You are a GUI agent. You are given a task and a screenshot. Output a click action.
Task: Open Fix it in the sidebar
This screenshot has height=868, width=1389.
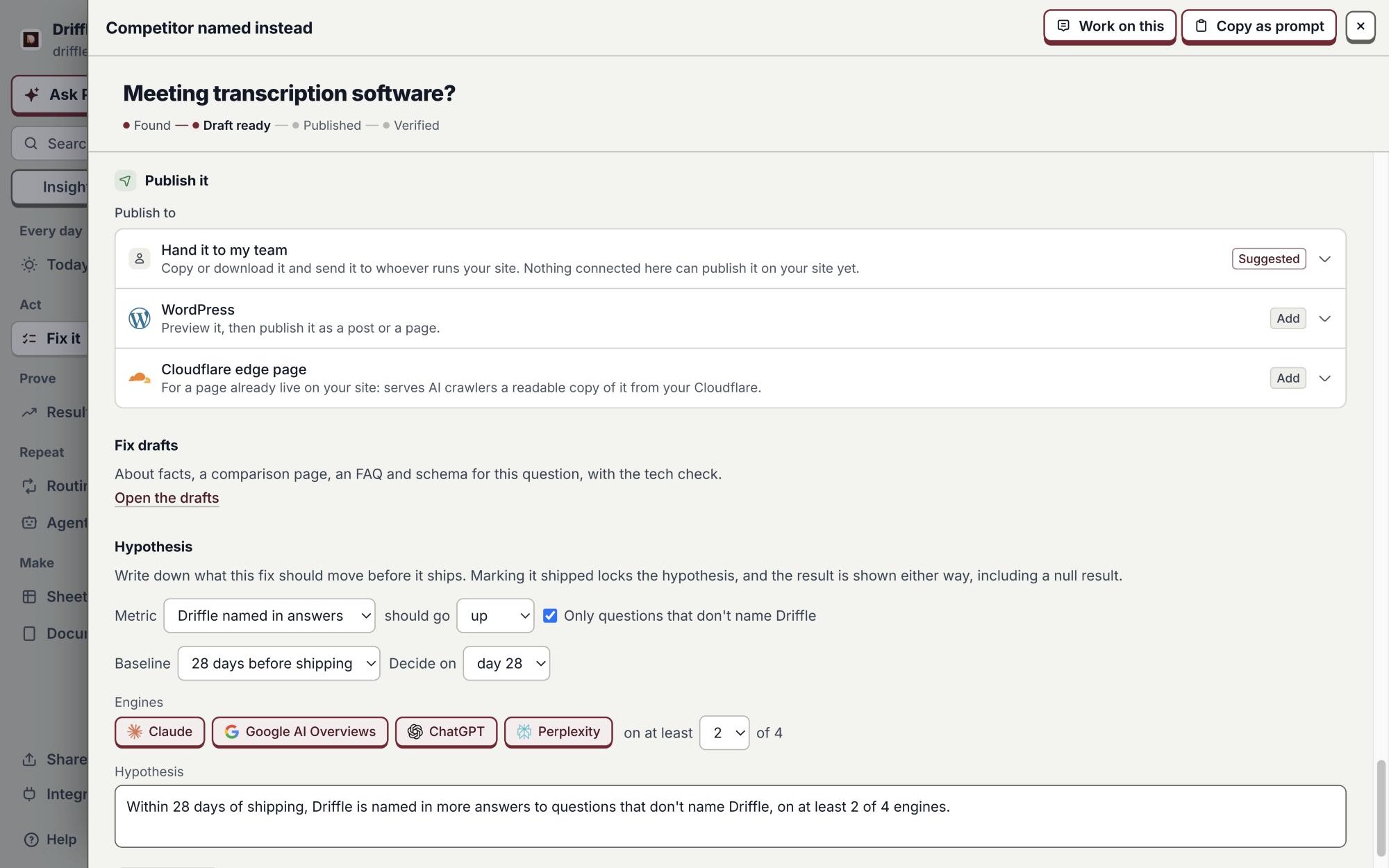pyautogui.click(x=51, y=338)
